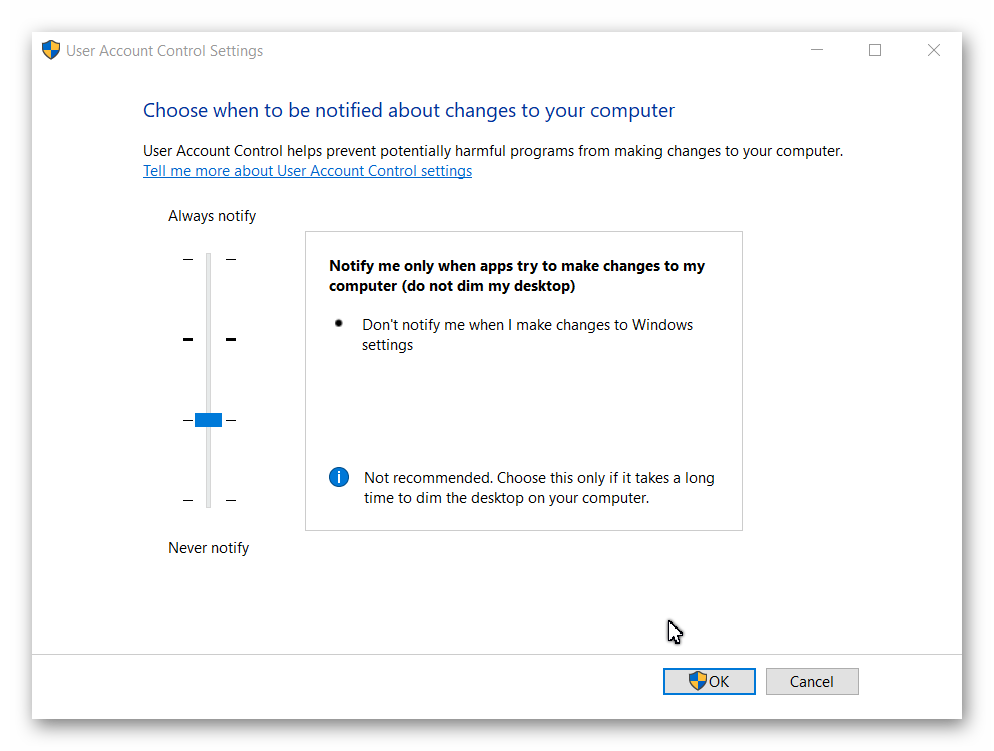
Task: Click the 'Never notify' label
Action: click(209, 548)
